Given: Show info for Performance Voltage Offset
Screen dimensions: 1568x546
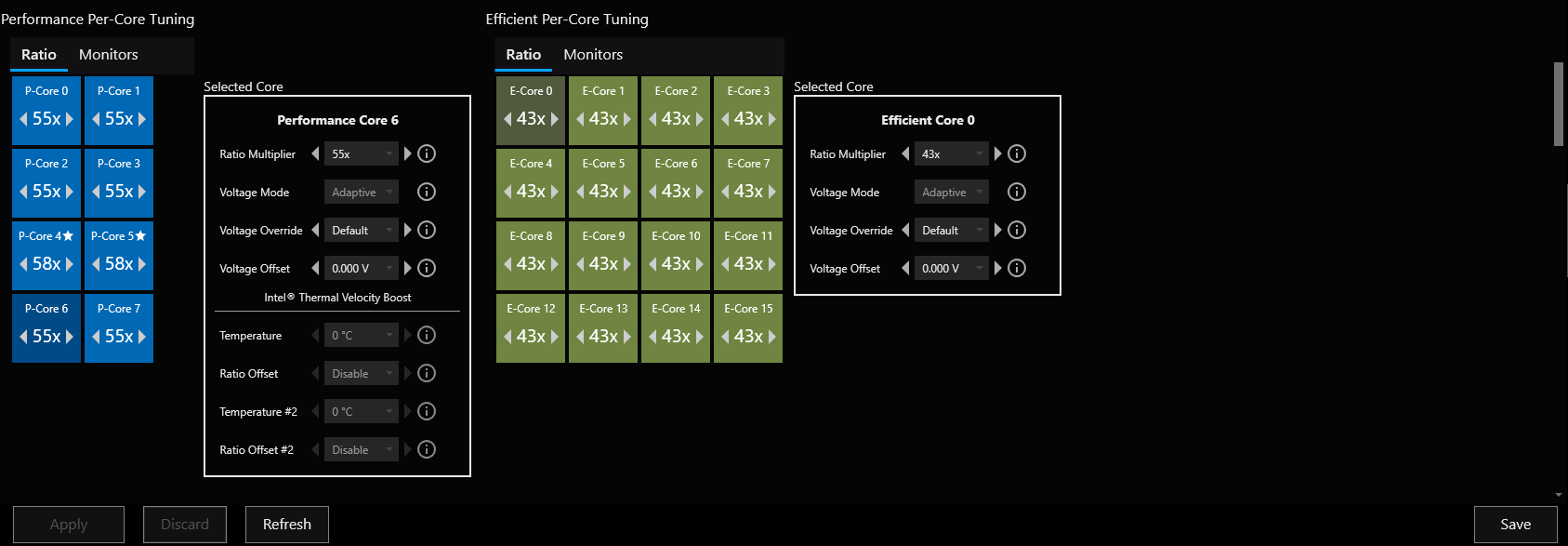Looking at the screenshot, I should (427, 268).
